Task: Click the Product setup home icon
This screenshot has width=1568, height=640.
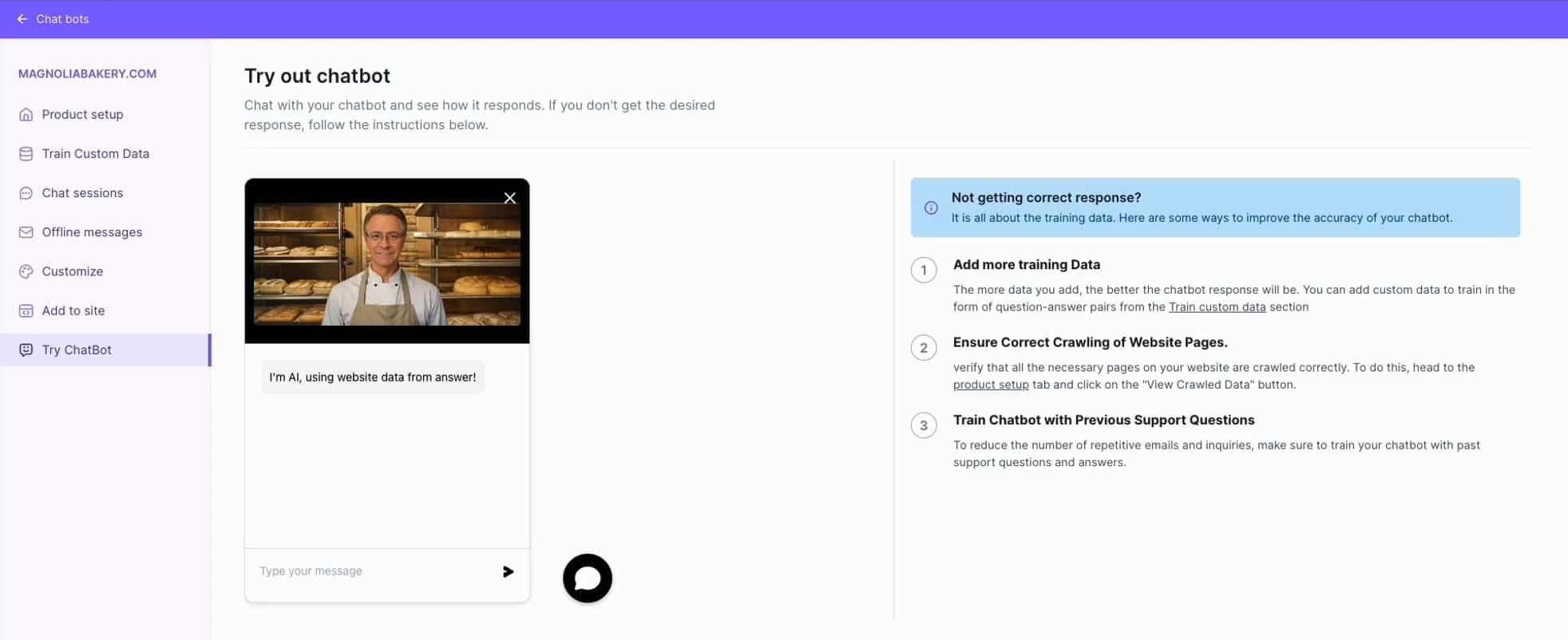Action: (26, 114)
